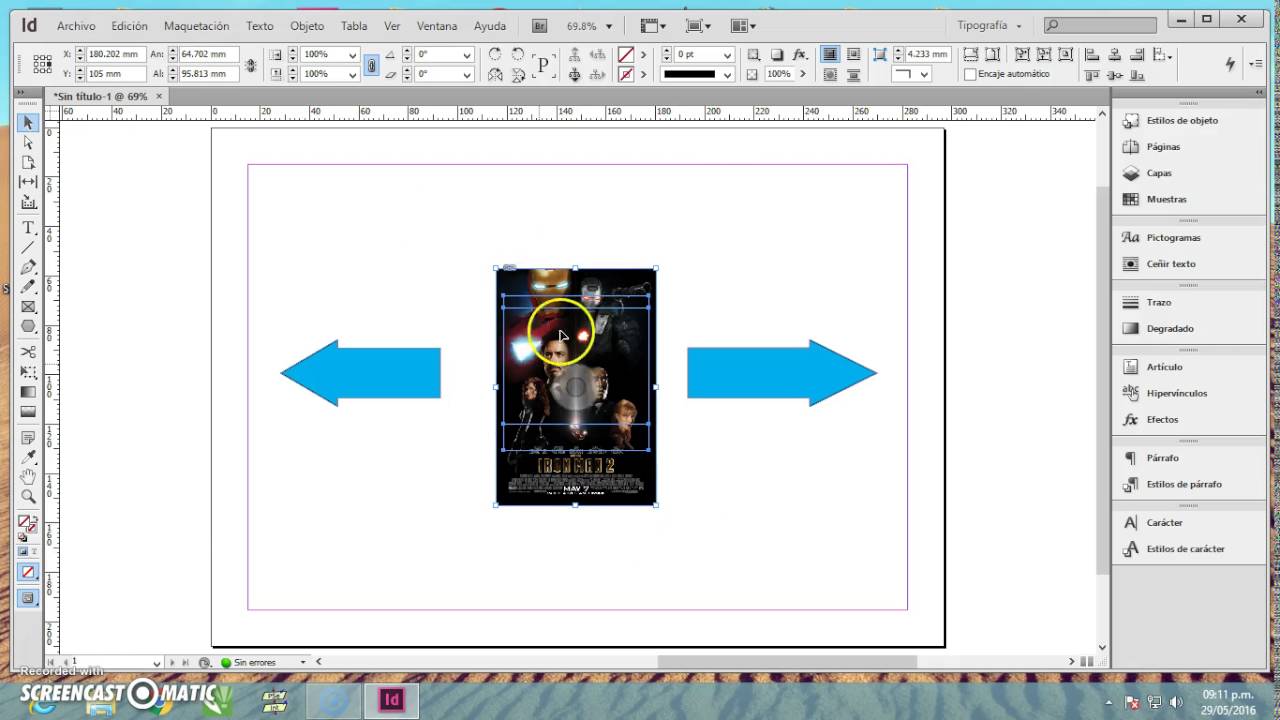Rotate selection 90° clockwise

pyautogui.click(x=495, y=55)
